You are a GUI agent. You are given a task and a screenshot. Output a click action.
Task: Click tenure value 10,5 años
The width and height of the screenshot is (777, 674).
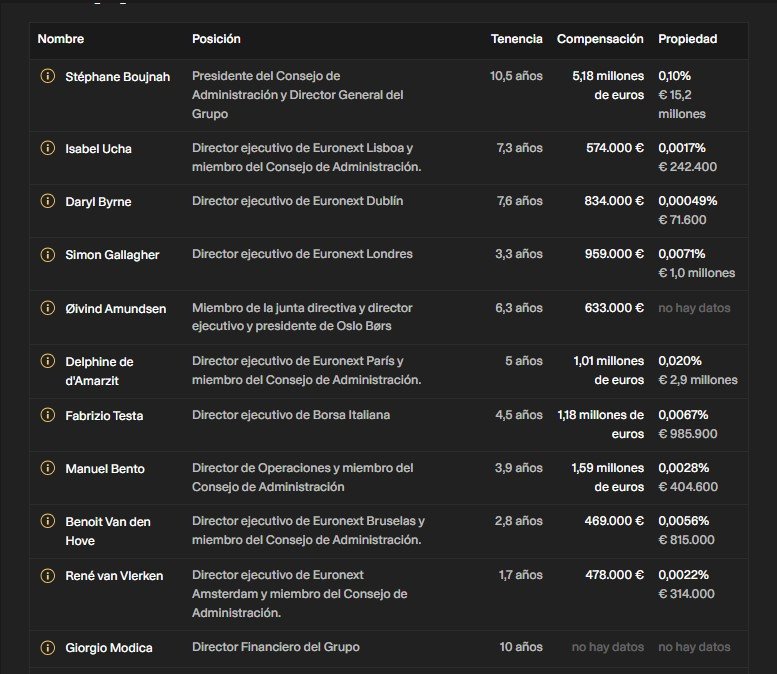tap(516, 76)
